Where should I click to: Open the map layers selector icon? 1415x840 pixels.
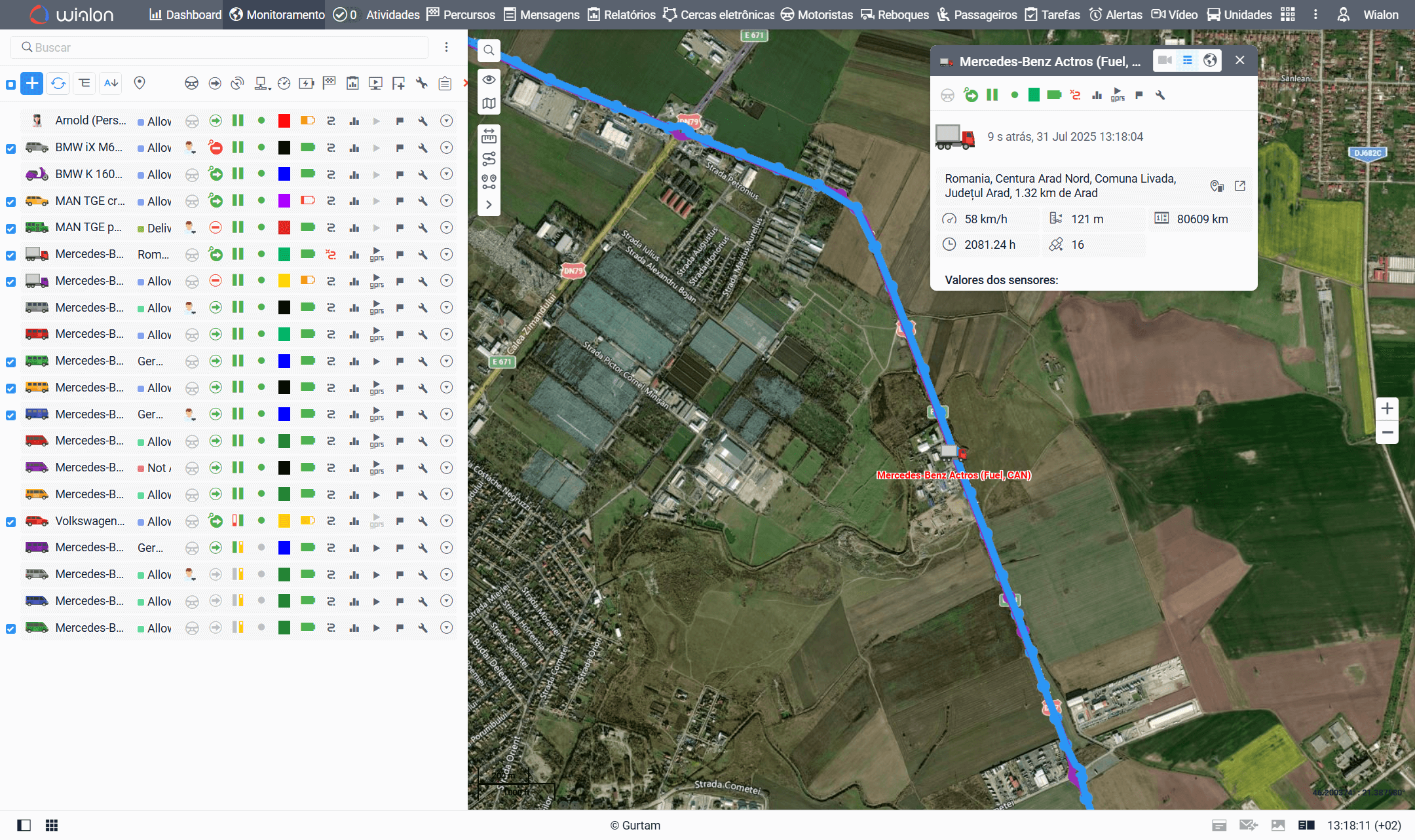489,103
